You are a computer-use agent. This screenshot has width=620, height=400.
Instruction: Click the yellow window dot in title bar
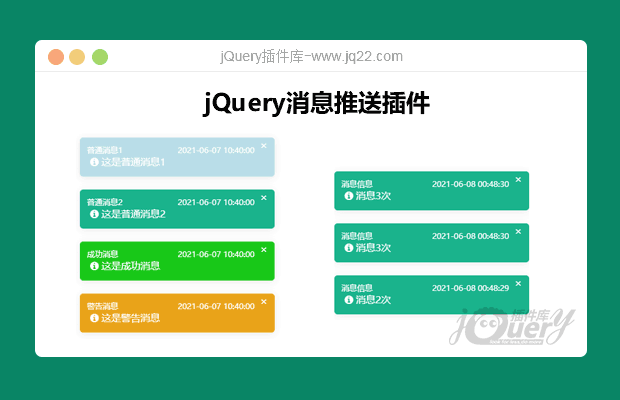[78, 57]
